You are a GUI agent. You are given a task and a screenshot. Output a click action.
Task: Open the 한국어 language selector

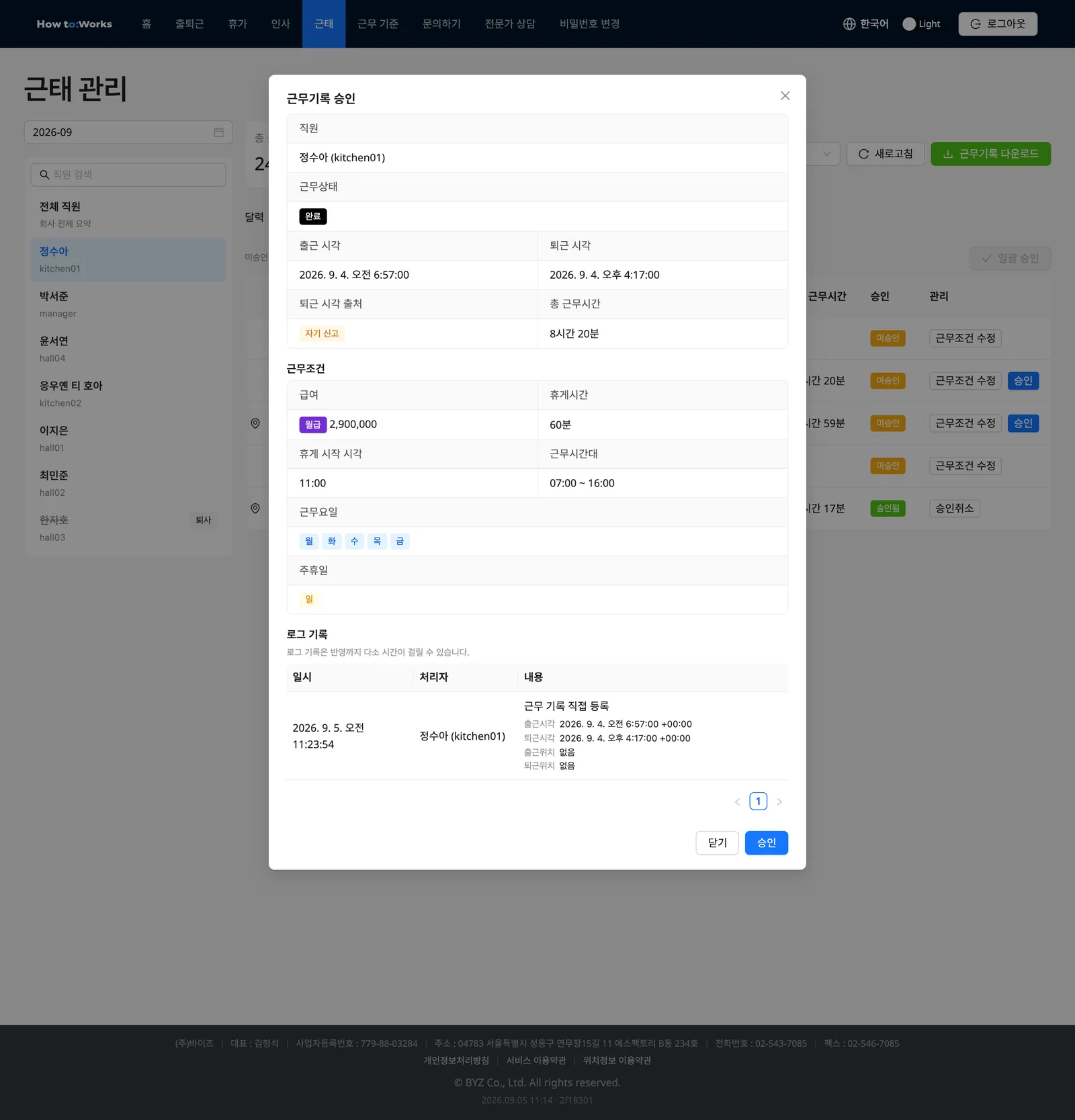[866, 24]
